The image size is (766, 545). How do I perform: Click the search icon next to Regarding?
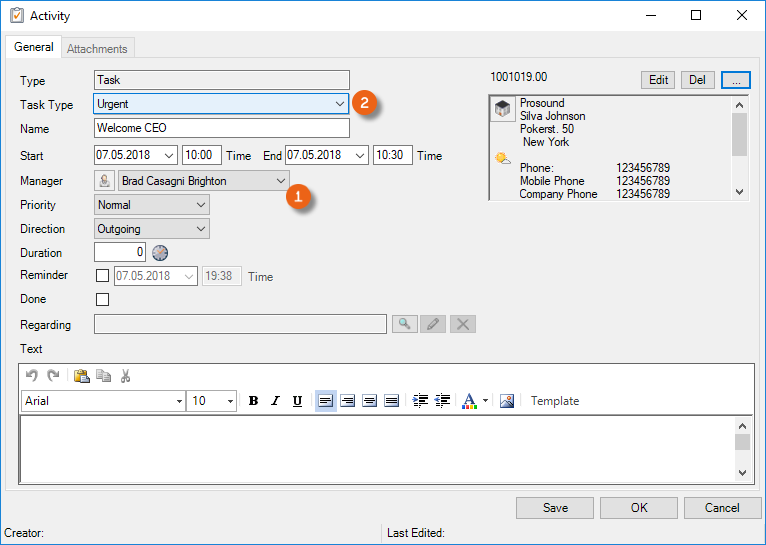(405, 324)
